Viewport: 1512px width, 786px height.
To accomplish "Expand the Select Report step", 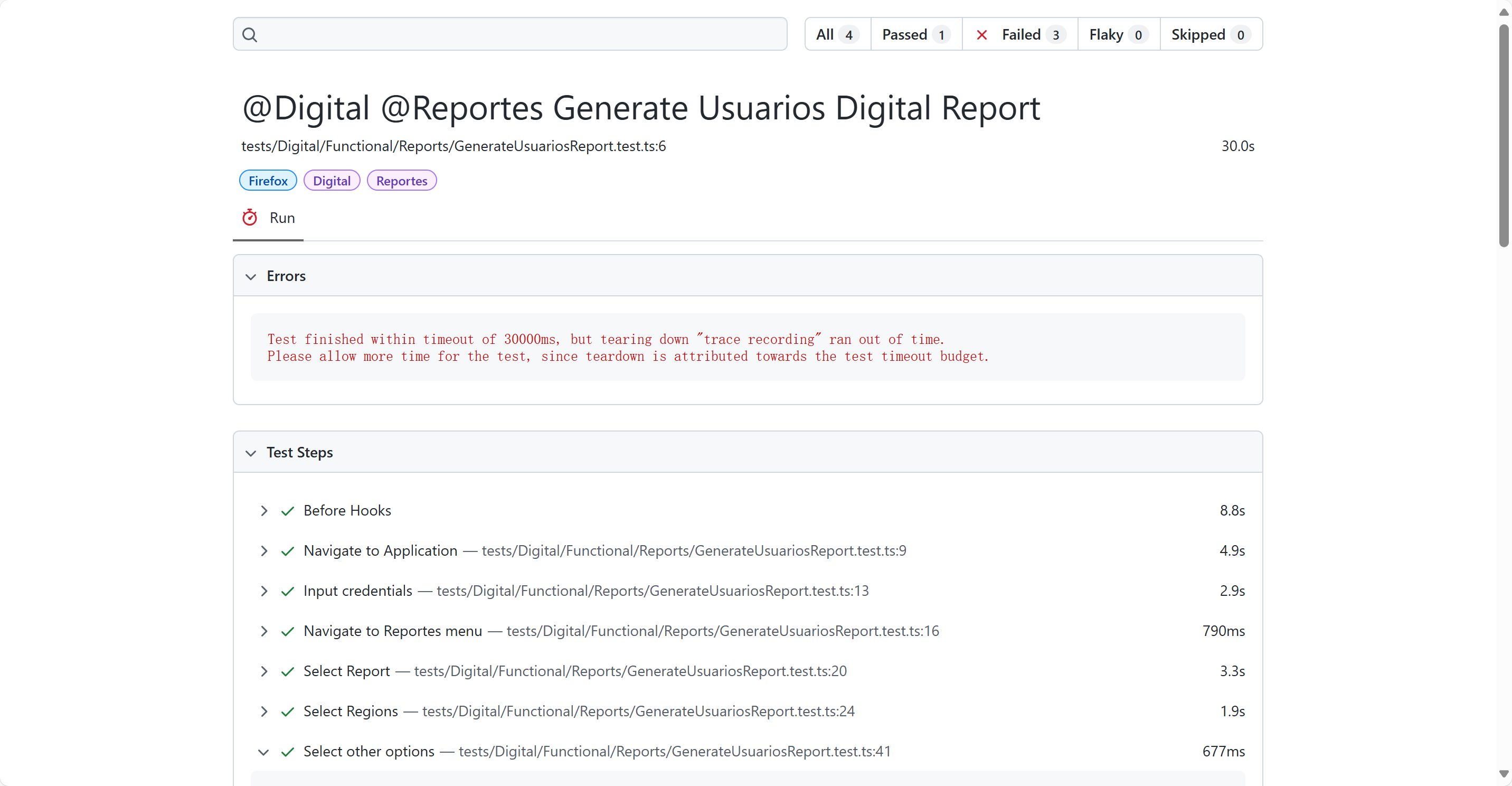I will pos(263,671).
